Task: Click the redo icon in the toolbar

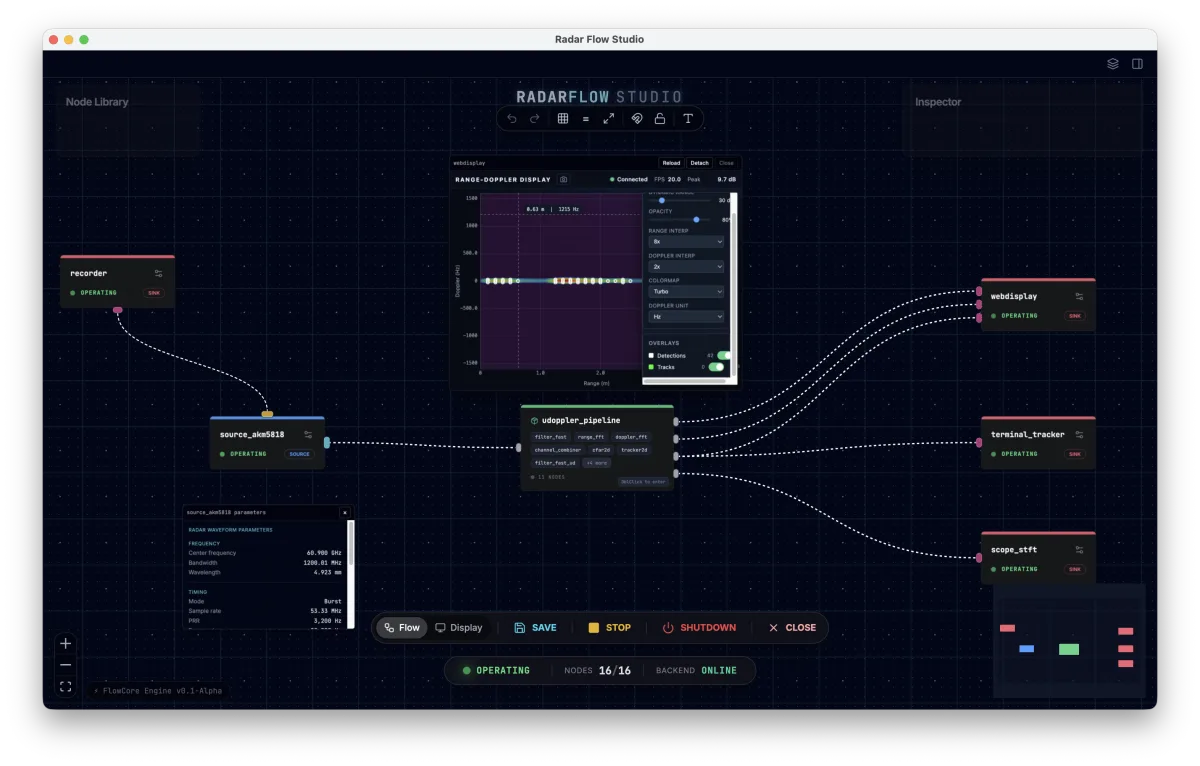Action: (536, 118)
